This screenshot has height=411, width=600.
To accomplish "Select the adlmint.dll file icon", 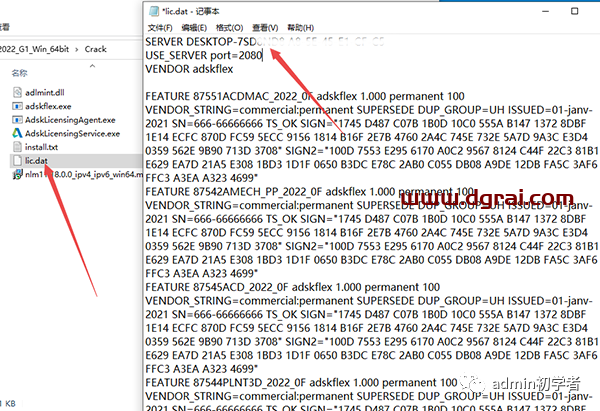I will coord(19,91).
